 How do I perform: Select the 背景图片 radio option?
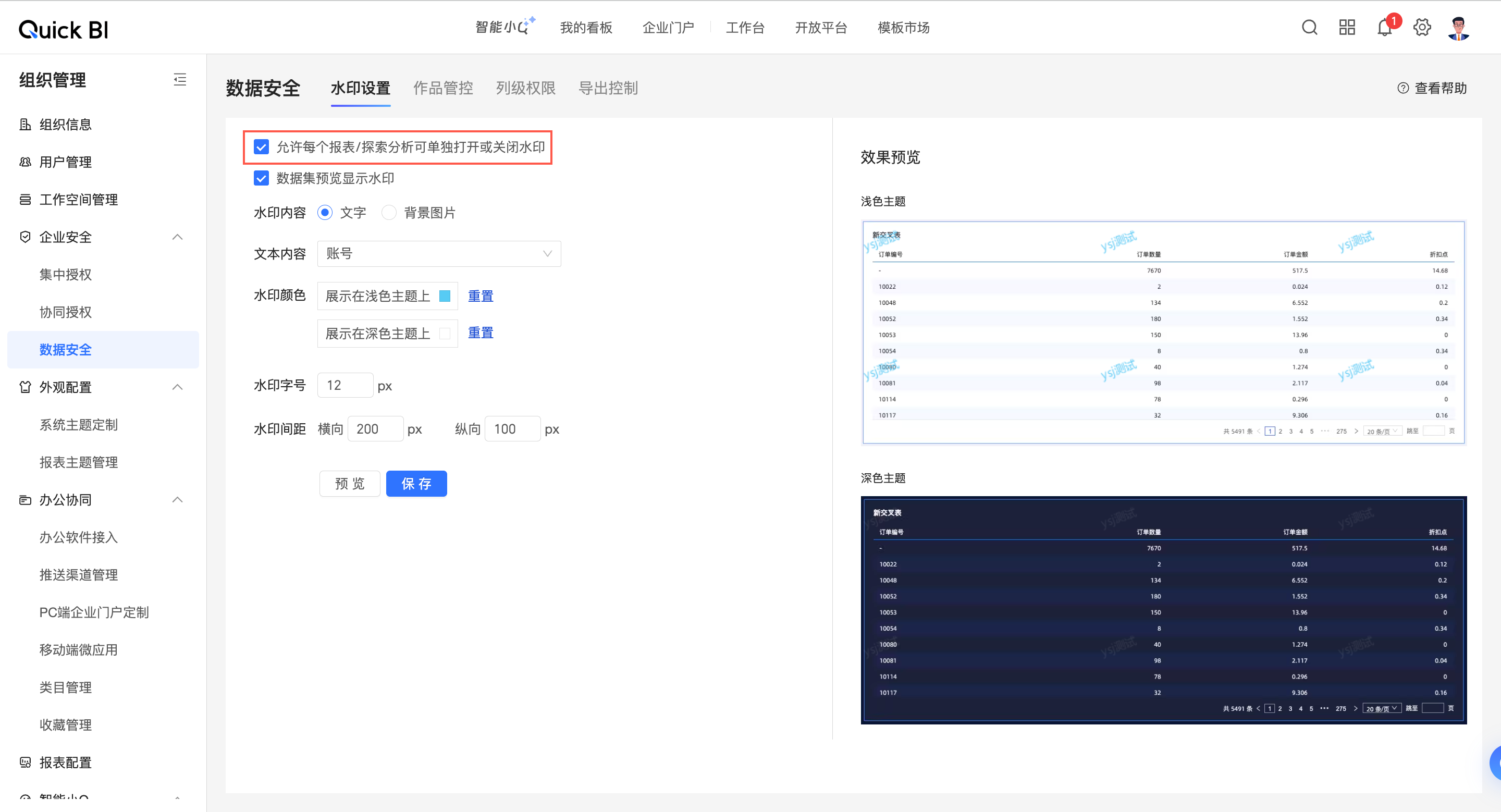tap(389, 213)
